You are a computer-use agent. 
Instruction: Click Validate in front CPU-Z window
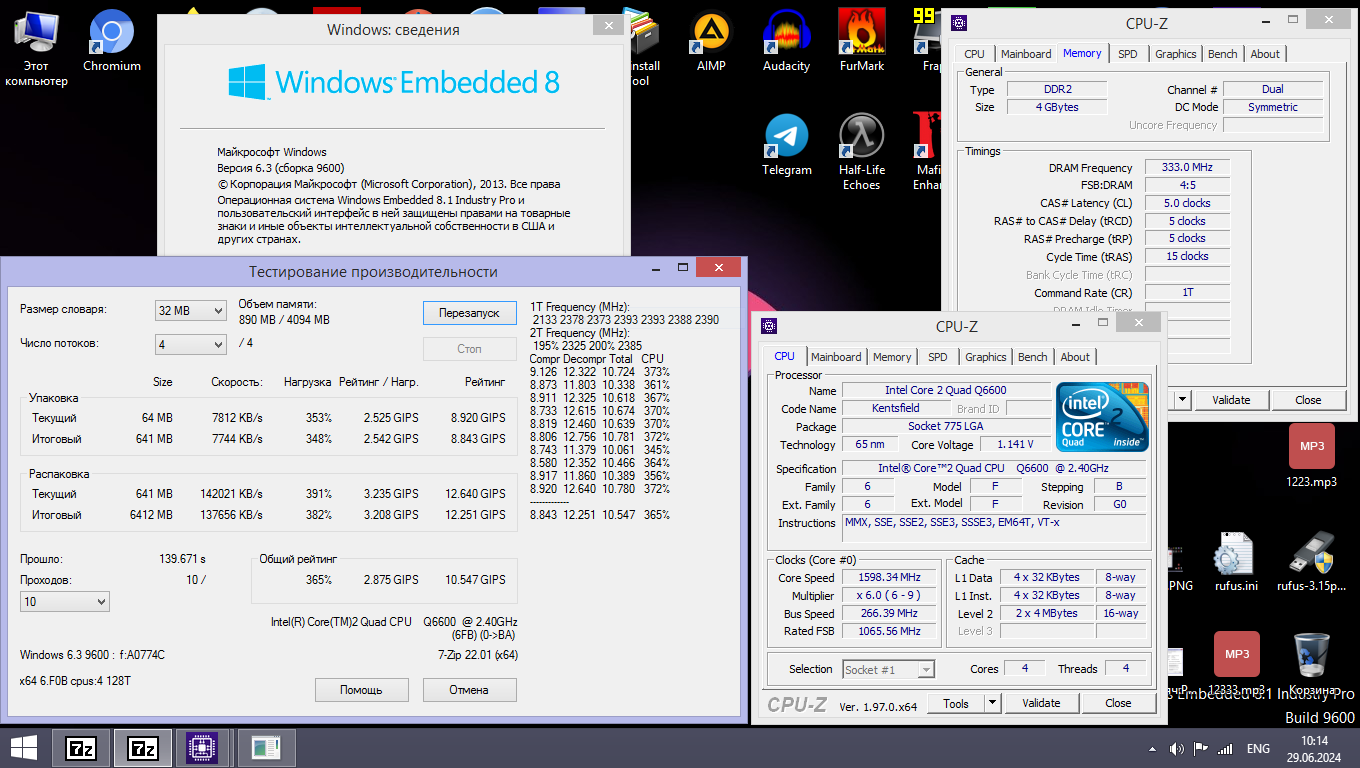(x=1041, y=703)
